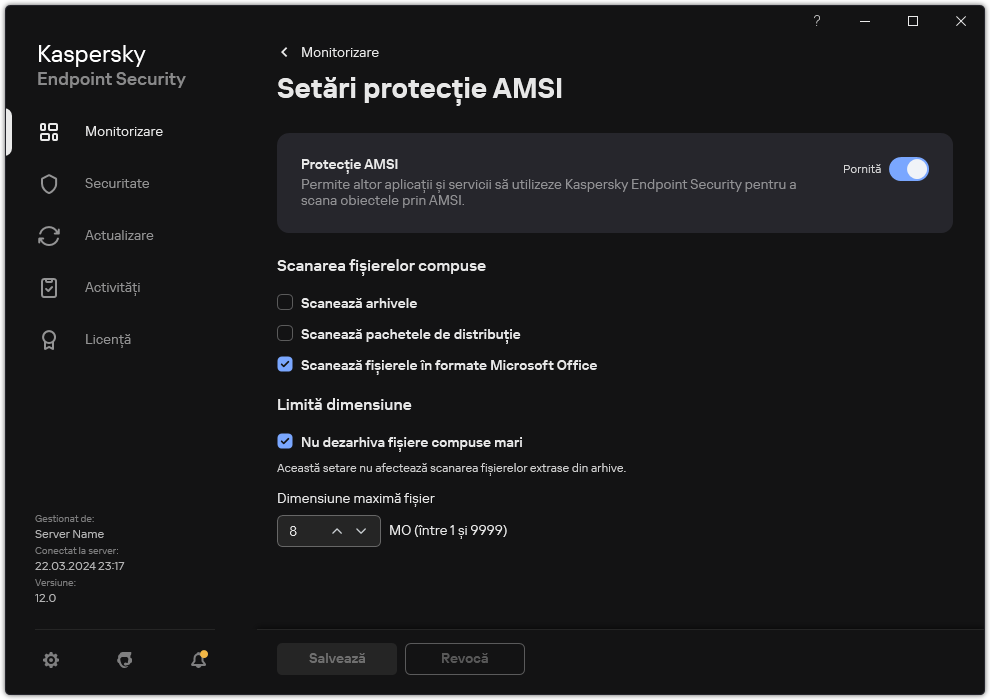Screen dimensions: 990x700
Task: Uncheck Scanează fișierele în formate Microsoft Office
Action: click(285, 365)
